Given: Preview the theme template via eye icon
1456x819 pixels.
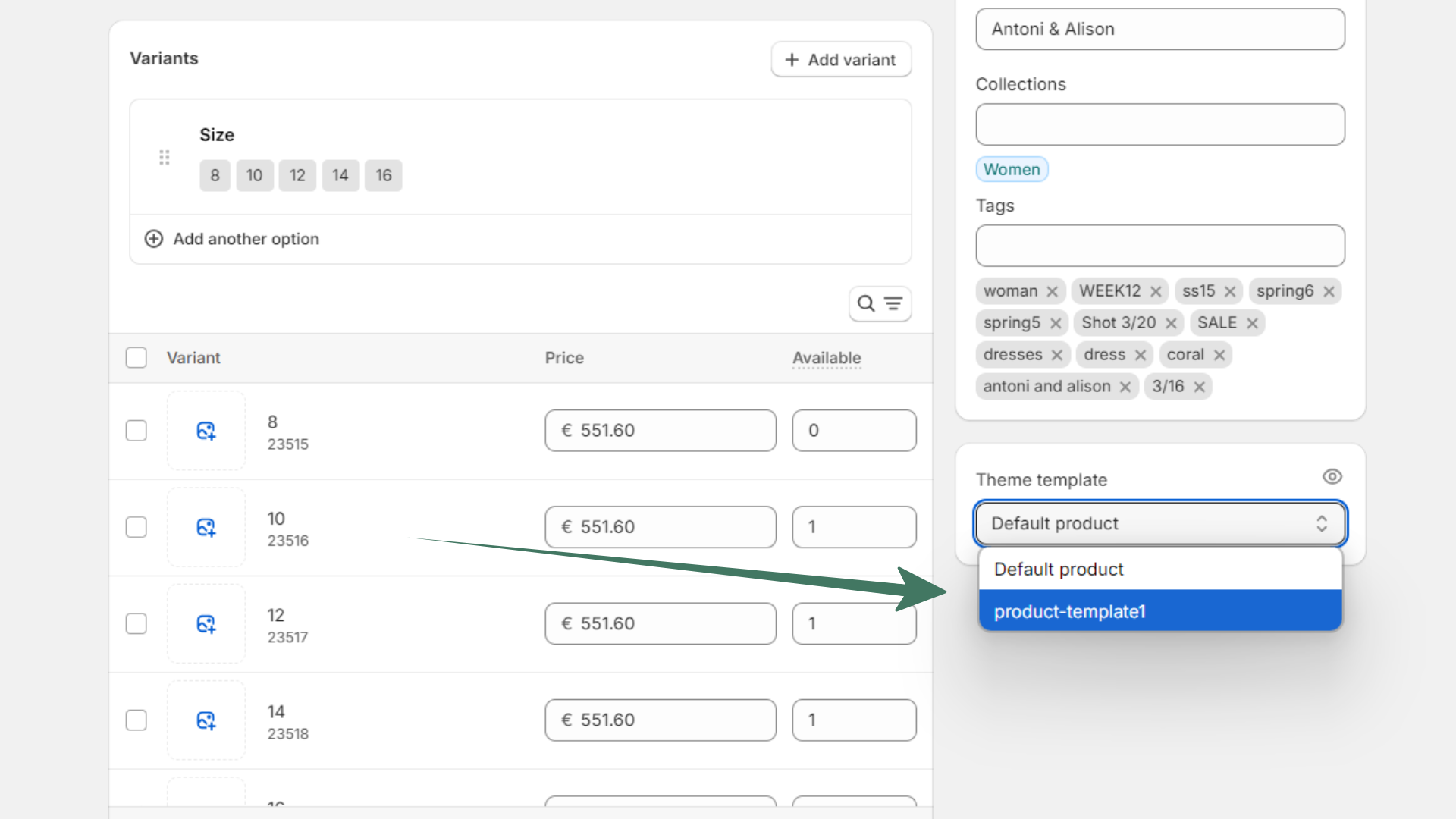Looking at the screenshot, I should [1332, 476].
